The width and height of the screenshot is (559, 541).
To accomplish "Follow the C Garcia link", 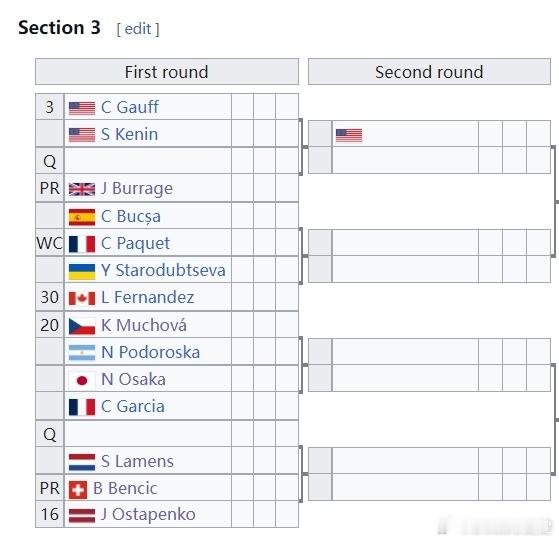I will [133, 406].
